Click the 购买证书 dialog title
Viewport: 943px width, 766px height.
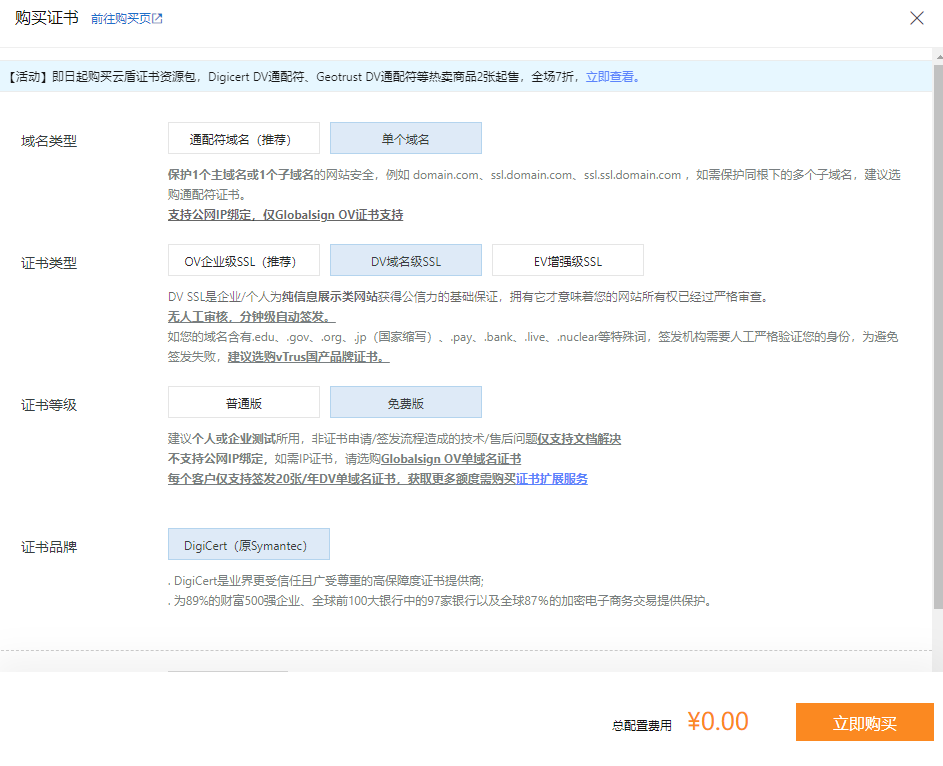47,18
